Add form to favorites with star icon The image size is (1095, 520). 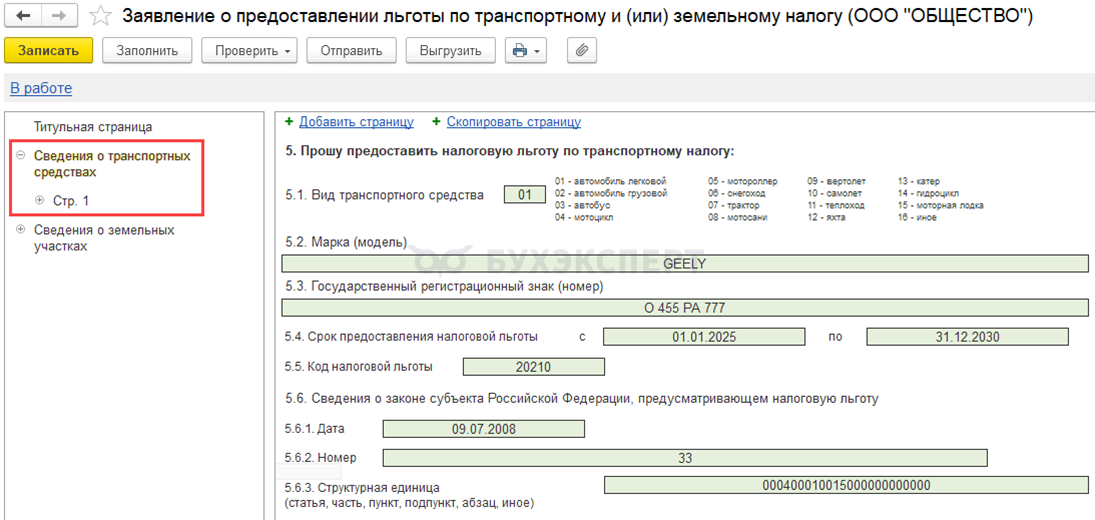coord(101,15)
